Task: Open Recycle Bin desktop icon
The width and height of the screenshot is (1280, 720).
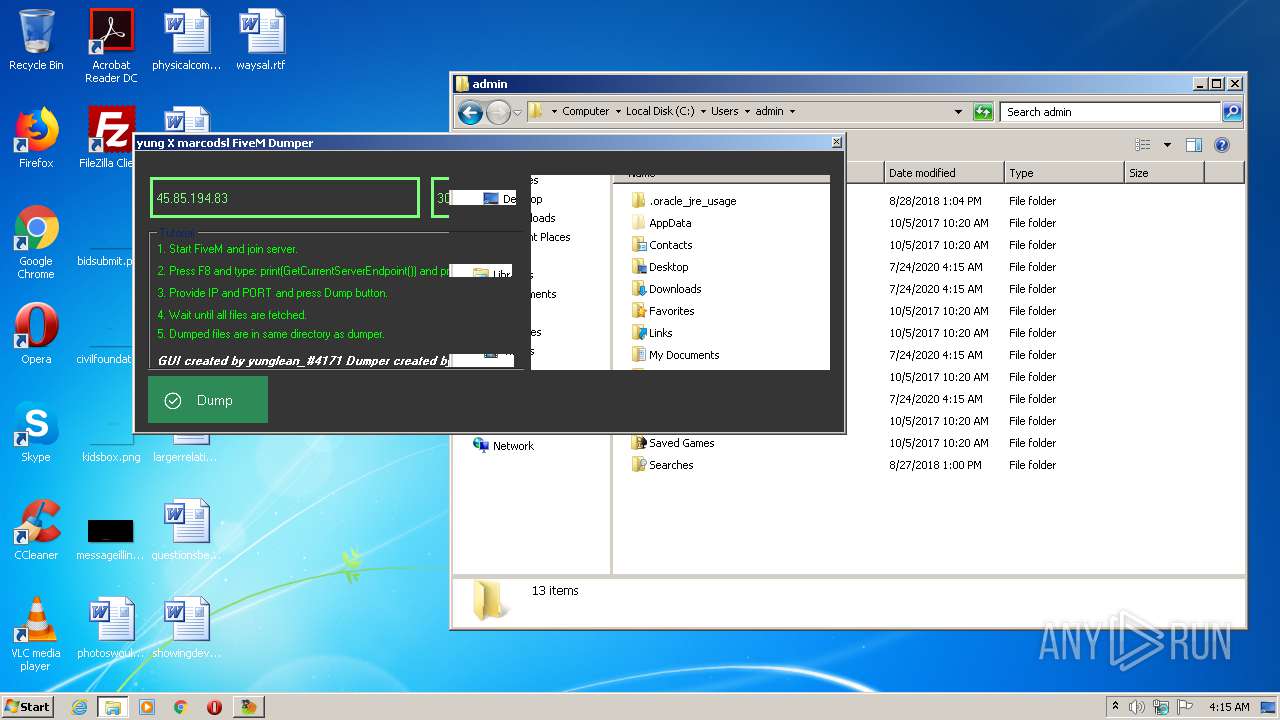Action: (36, 40)
